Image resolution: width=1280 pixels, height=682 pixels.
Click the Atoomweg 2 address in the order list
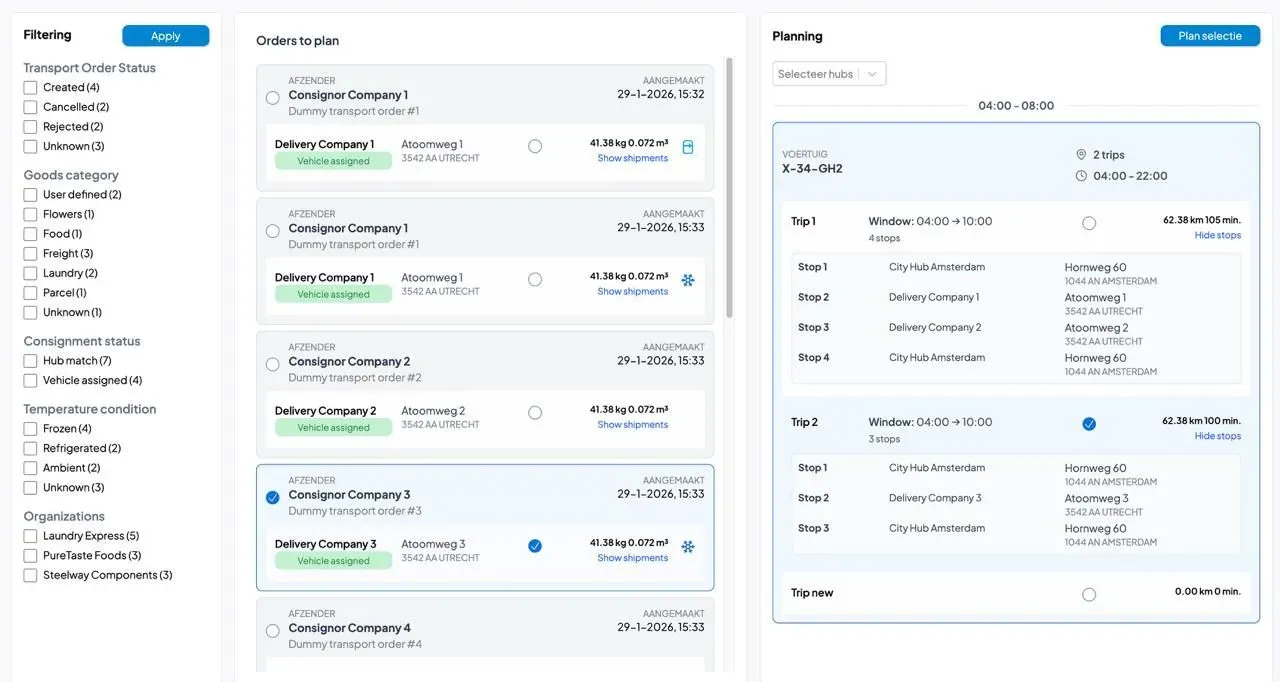coord(433,411)
